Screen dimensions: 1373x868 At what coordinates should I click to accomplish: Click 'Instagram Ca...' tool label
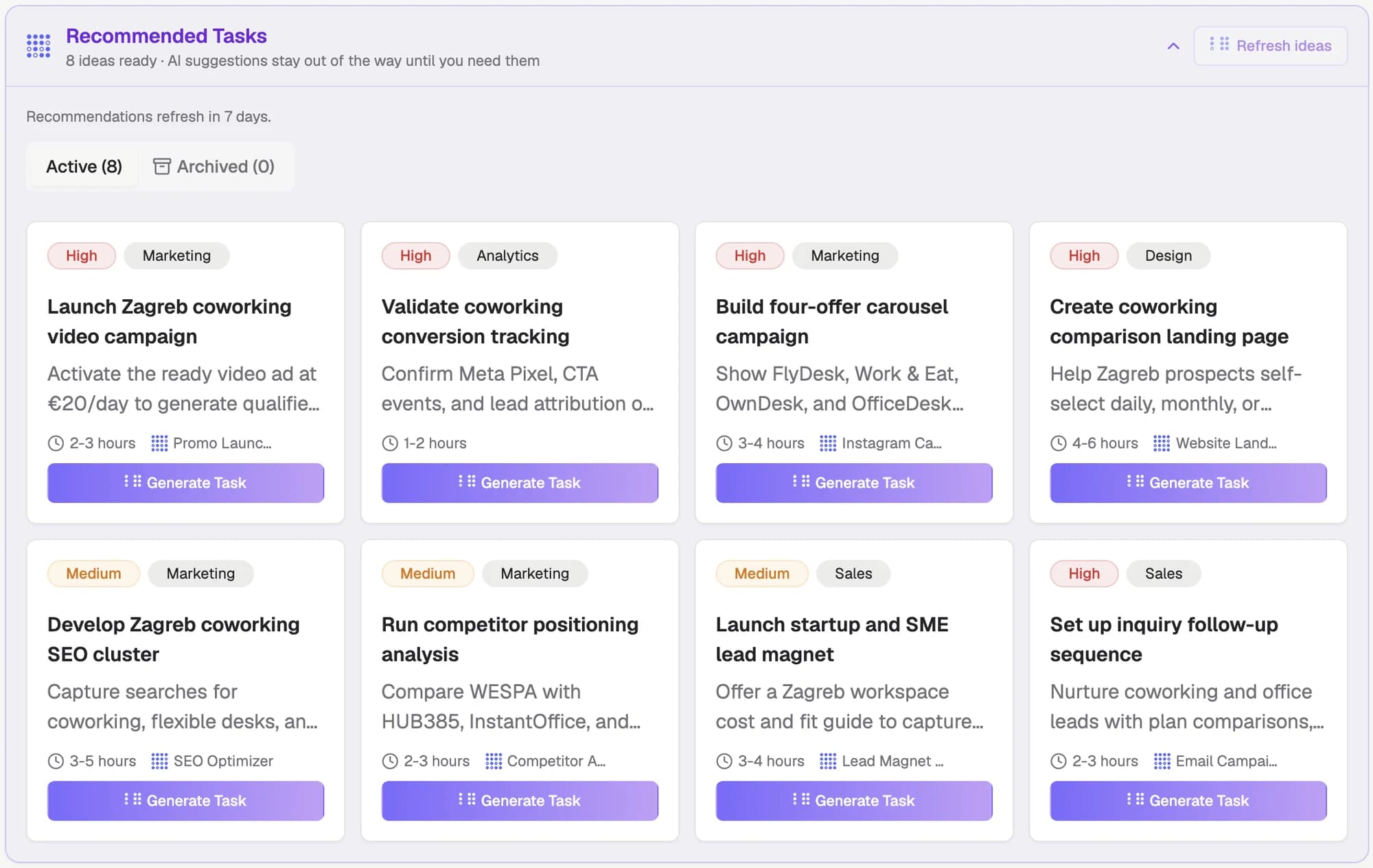pyautogui.click(x=892, y=443)
